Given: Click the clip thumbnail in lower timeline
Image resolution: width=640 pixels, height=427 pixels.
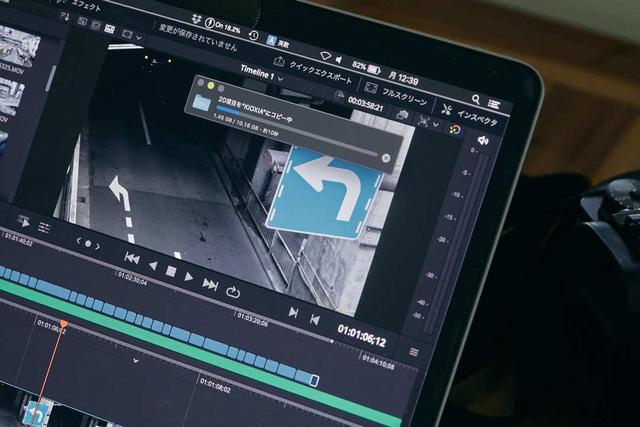Looking at the screenshot, I should [38, 412].
